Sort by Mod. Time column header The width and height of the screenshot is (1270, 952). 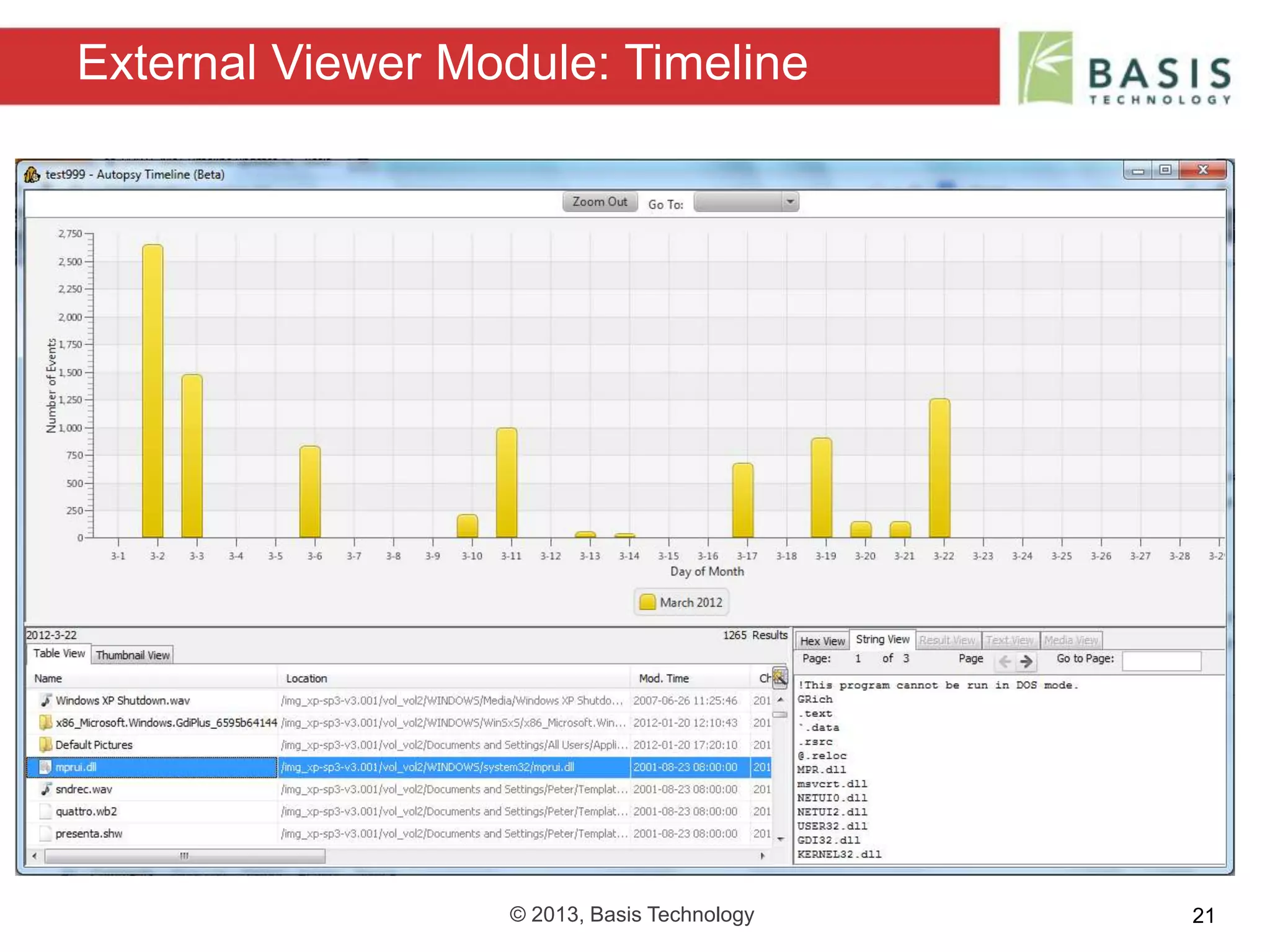click(x=690, y=678)
